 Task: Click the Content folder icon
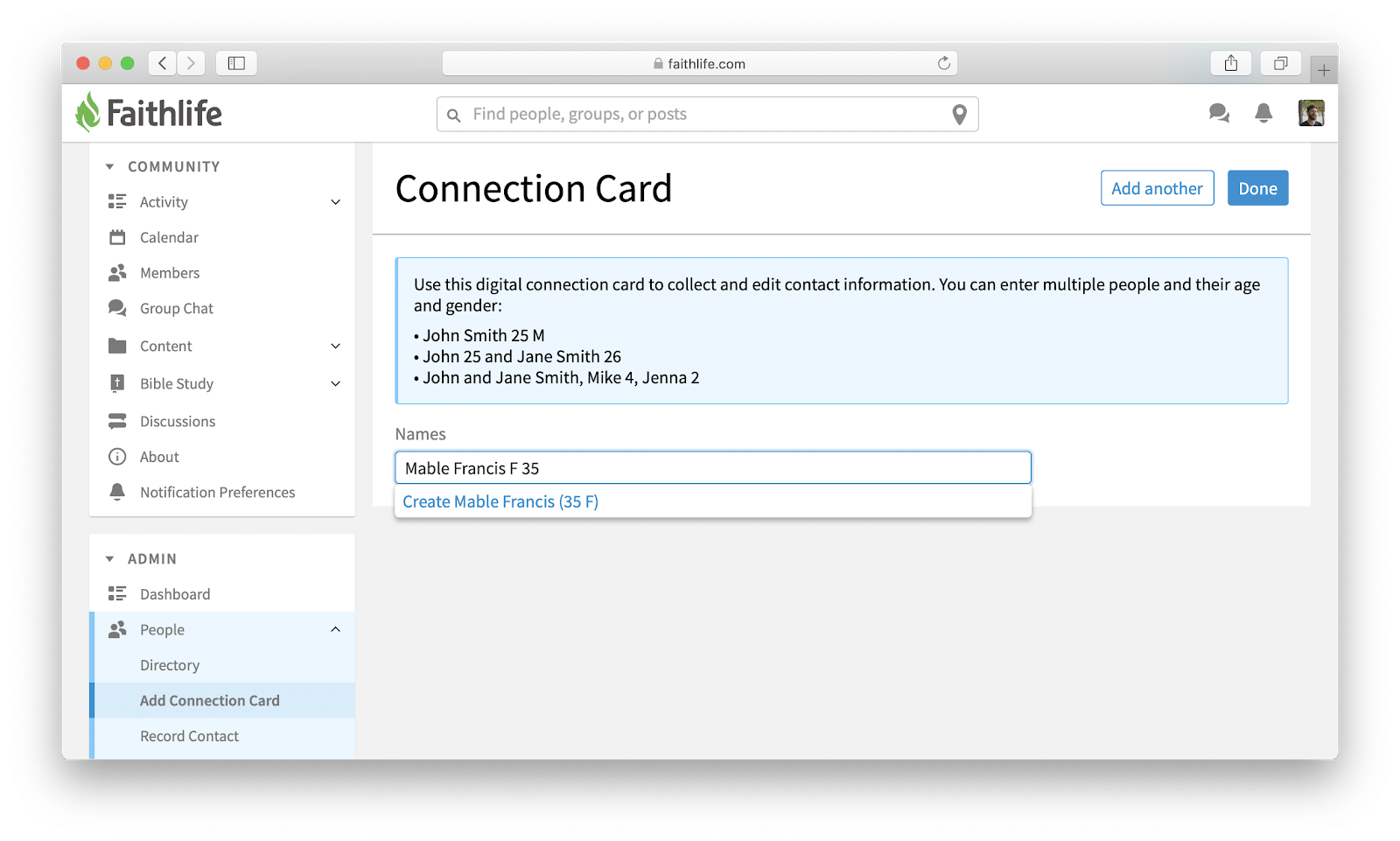pyautogui.click(x=117, y=346)
